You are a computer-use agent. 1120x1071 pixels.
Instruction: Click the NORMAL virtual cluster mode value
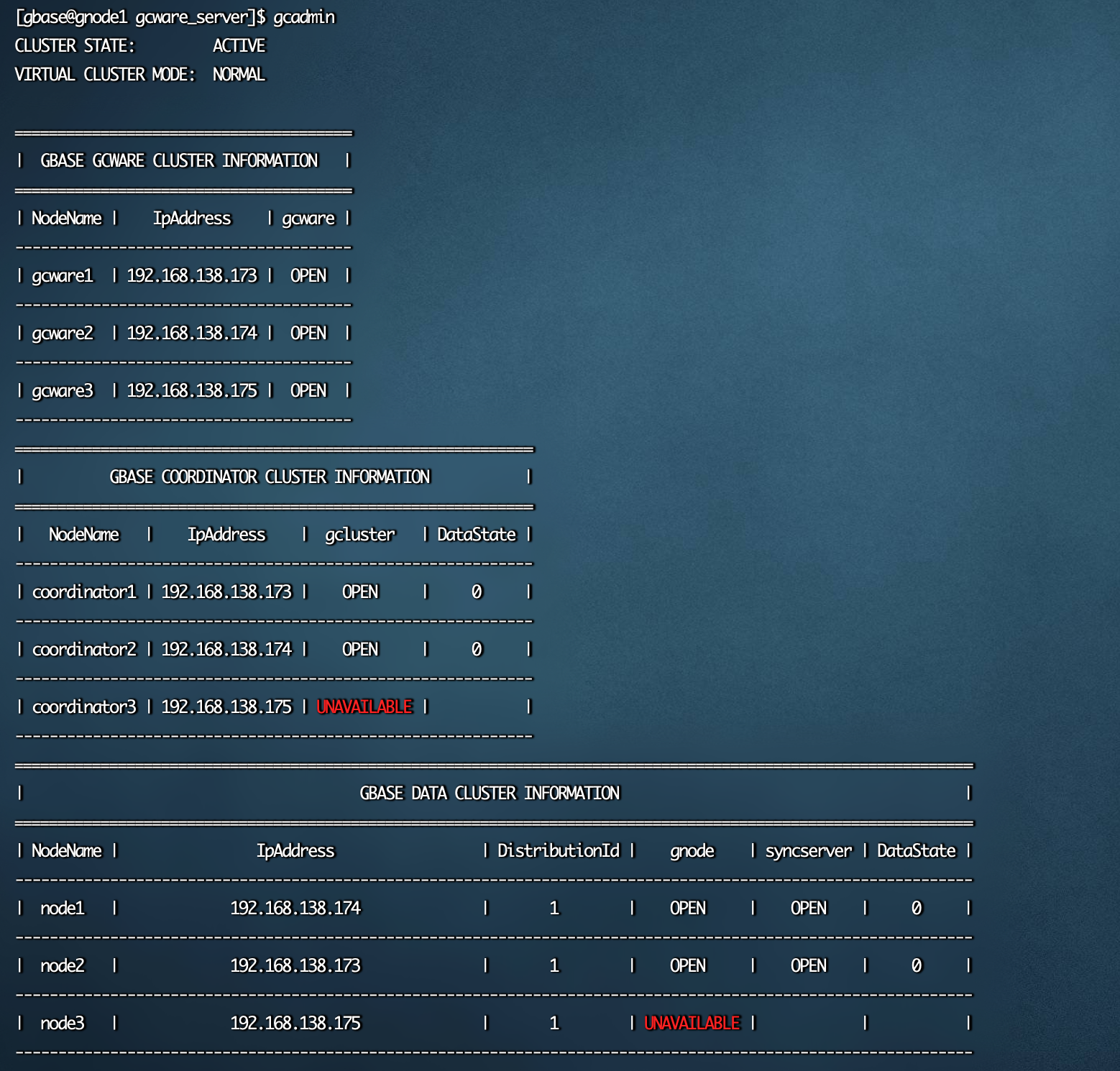pos(239,75)
